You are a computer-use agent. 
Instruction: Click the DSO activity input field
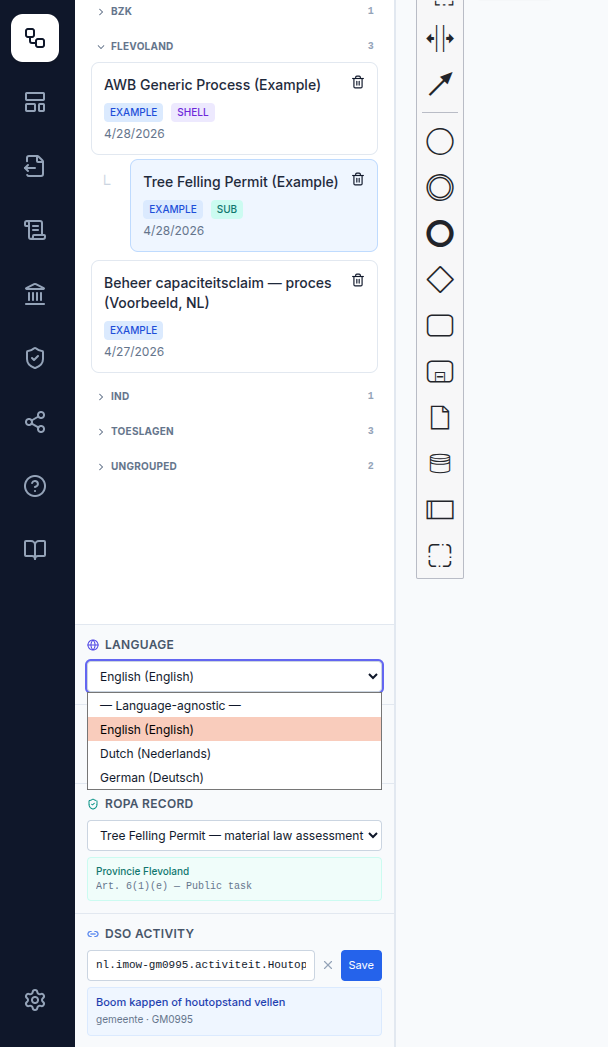pos(201,965)
